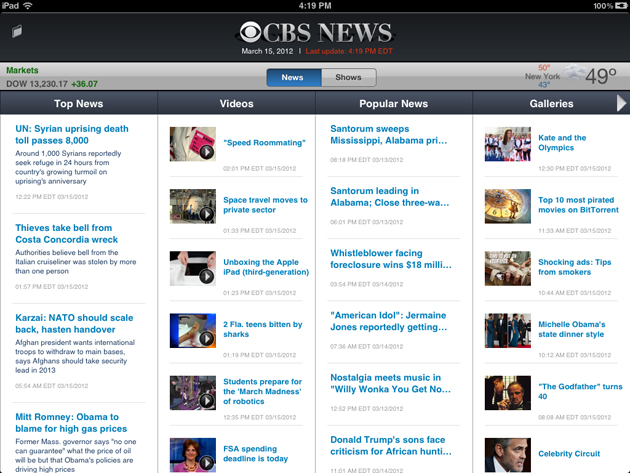Open Nostalgia meets music Willy Wonka story
This screenshot has height=473, width=630.
pyautogui.click(x=391, y=383)
